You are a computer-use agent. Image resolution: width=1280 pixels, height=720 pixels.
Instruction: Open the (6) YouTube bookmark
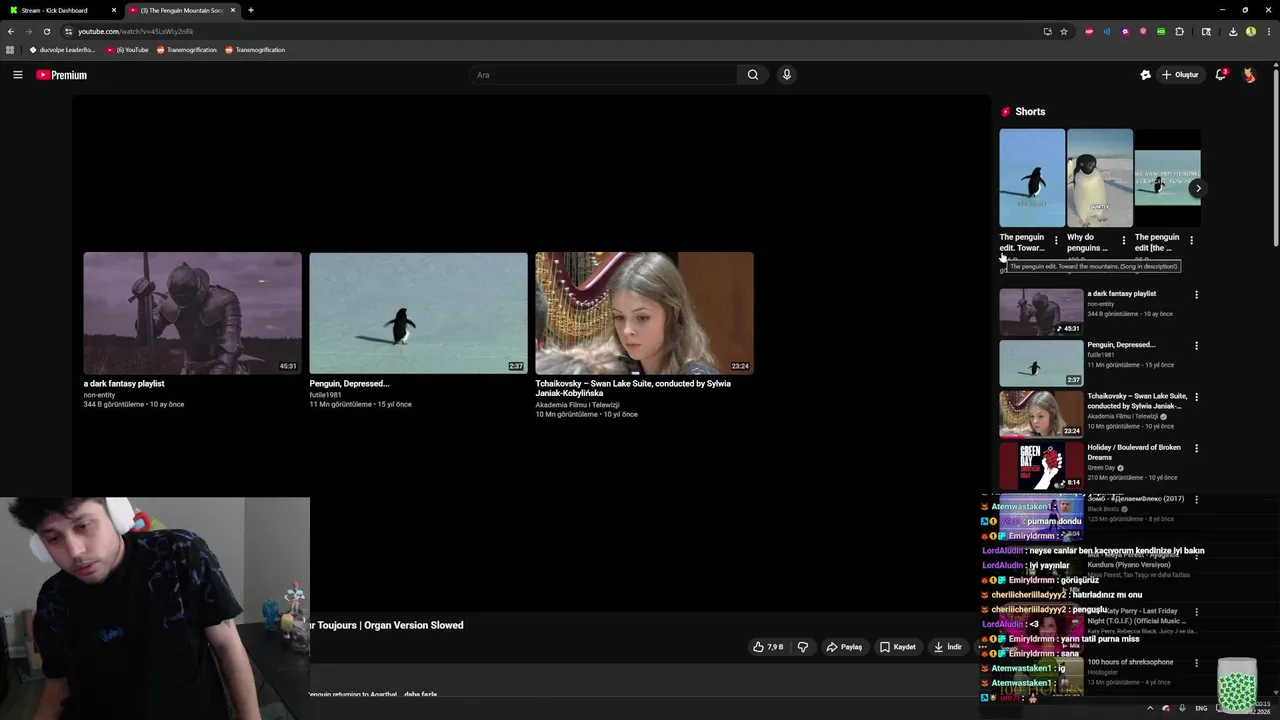pos(127,50)
